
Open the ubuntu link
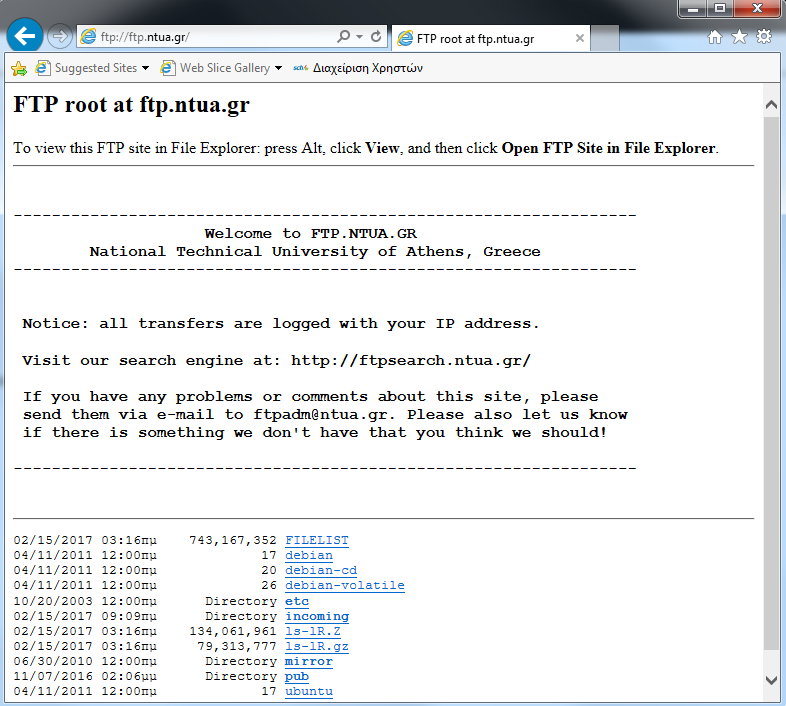[x=309, y=691]
